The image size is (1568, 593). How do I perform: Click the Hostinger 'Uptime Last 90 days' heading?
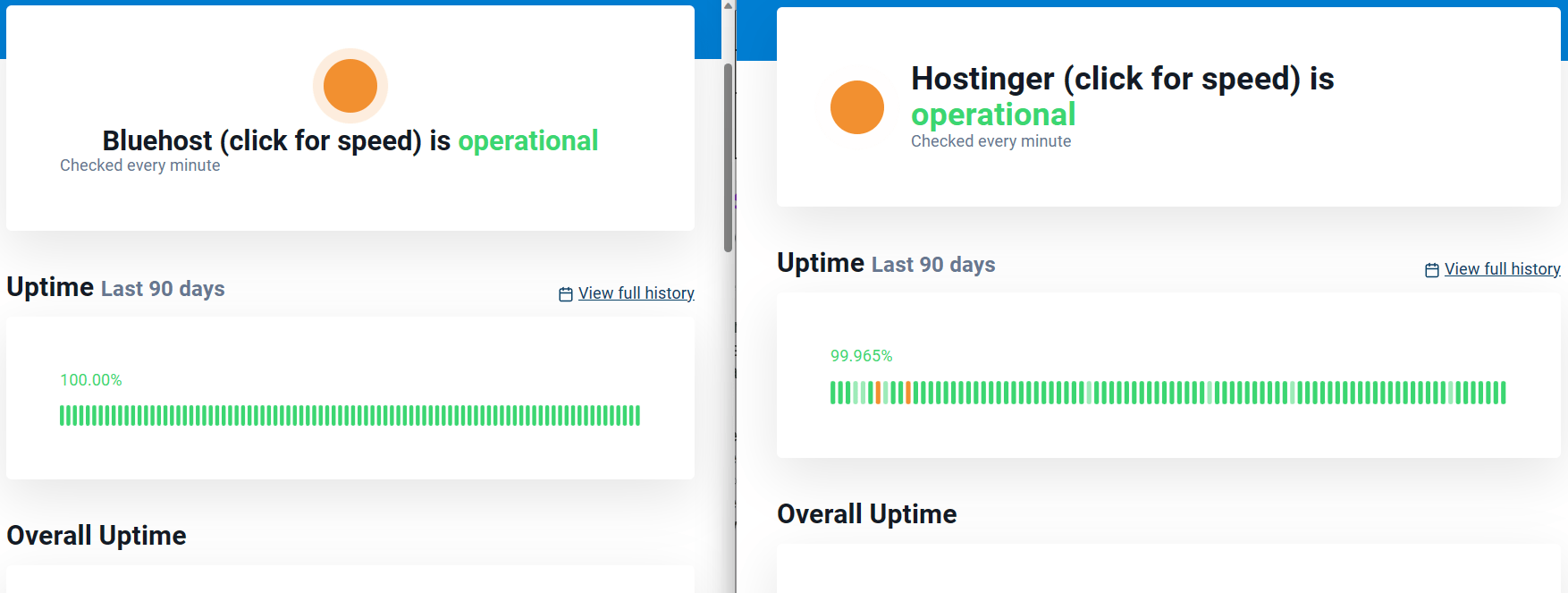tap(887, 264)
